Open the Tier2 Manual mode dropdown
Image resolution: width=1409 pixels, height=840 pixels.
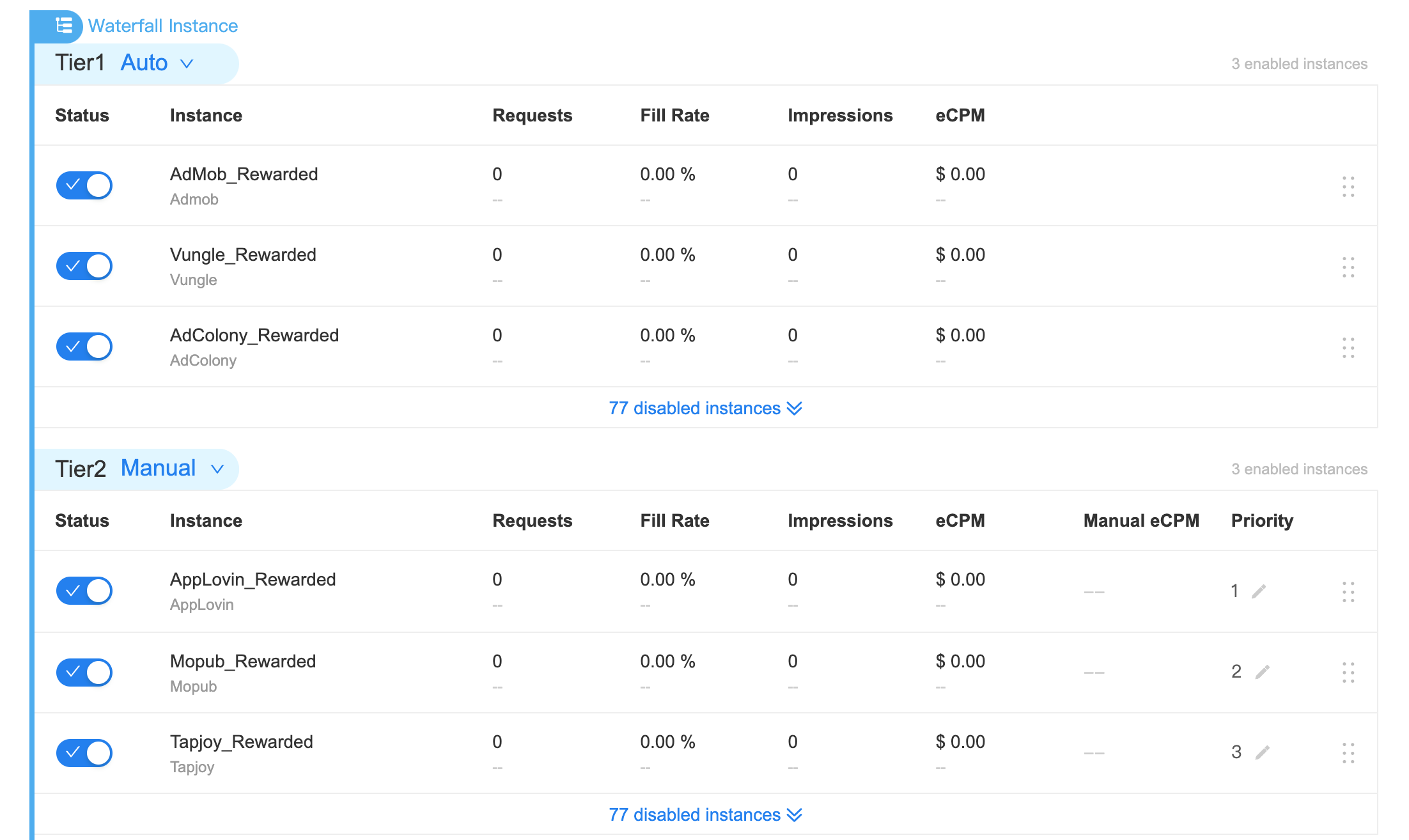(x=172, y=469)
